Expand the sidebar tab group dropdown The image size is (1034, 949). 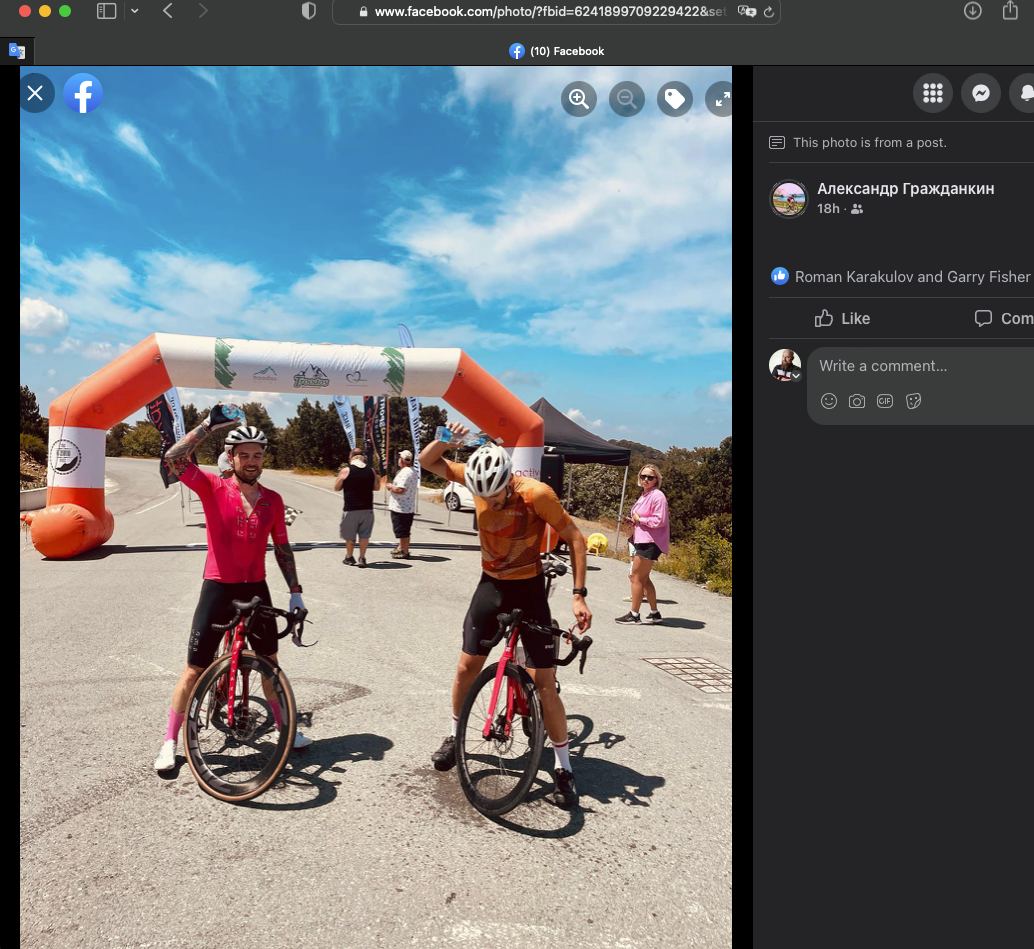[135, 11]
